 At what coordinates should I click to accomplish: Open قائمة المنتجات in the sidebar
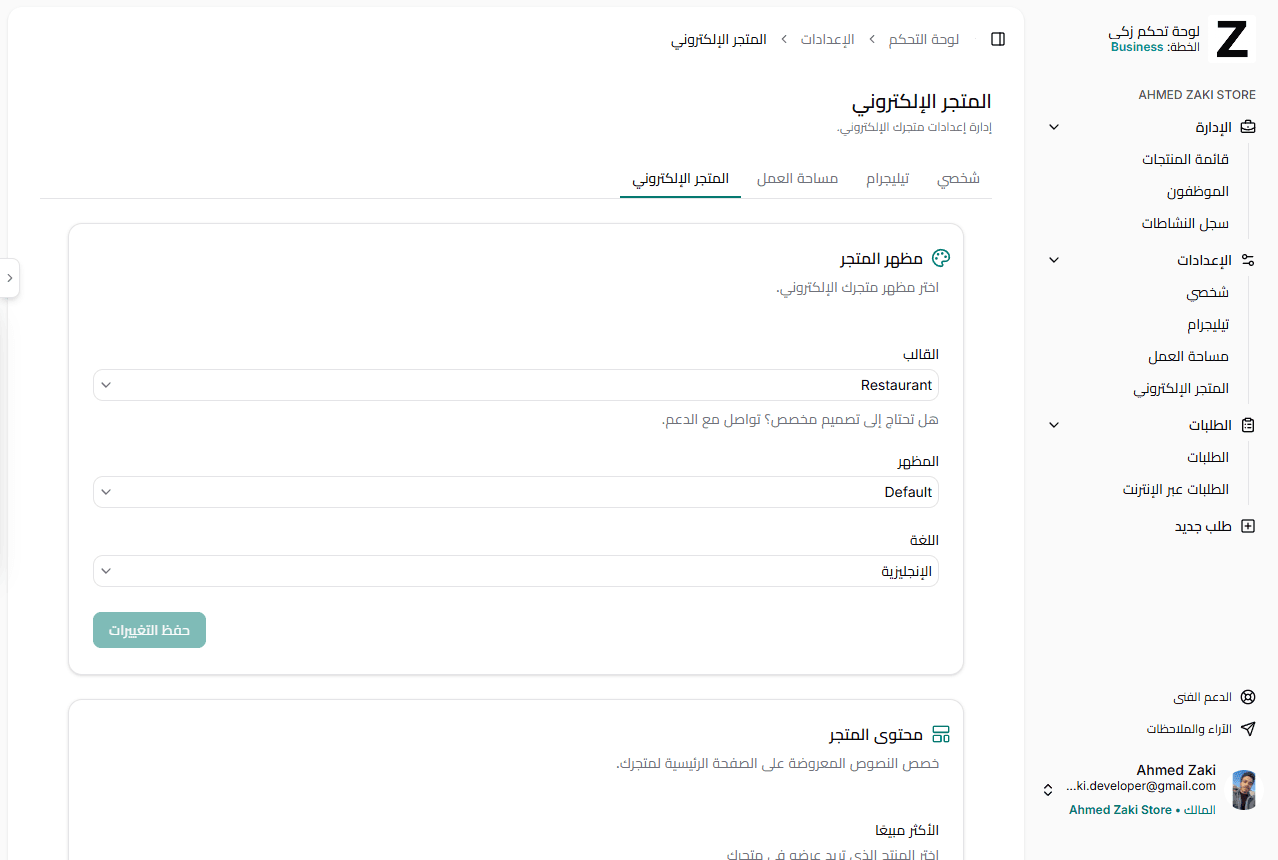pyautogui.click(x=1186, y=159)
